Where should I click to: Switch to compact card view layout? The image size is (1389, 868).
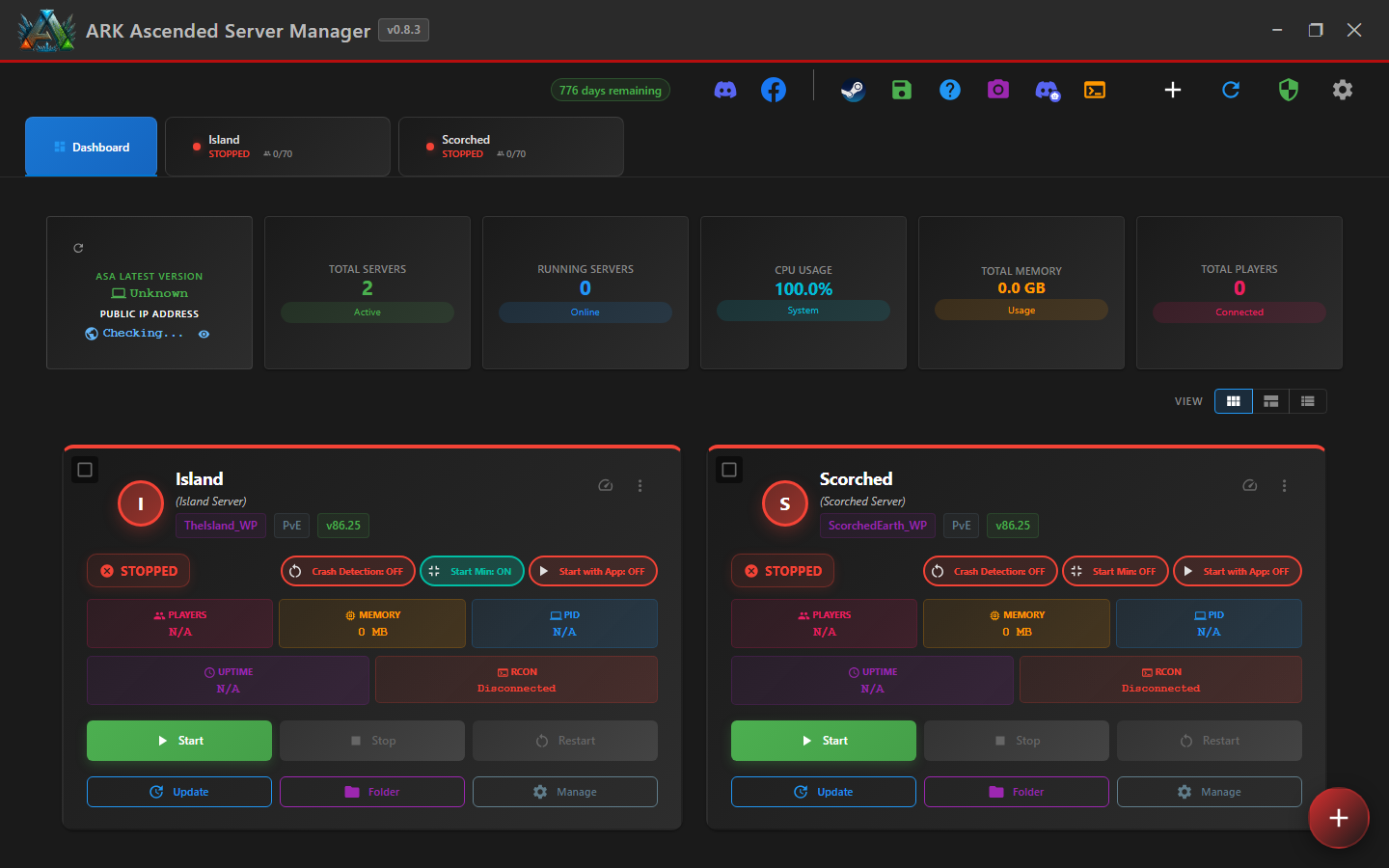(x=1270, y=401)
